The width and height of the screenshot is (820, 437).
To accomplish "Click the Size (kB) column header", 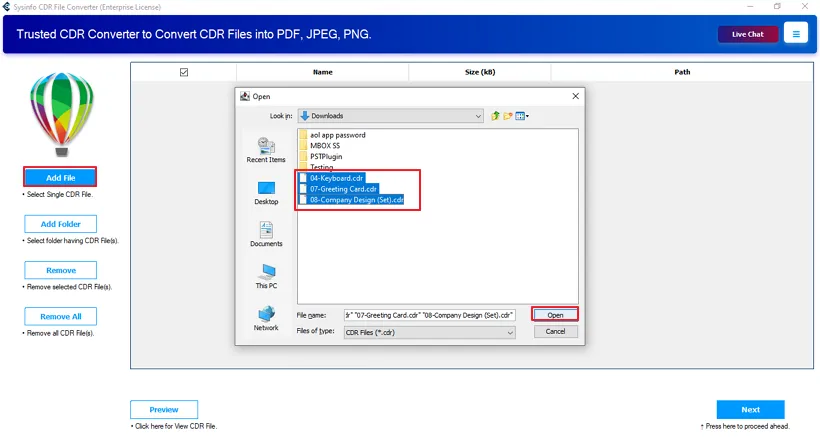I will pos(480,72).
